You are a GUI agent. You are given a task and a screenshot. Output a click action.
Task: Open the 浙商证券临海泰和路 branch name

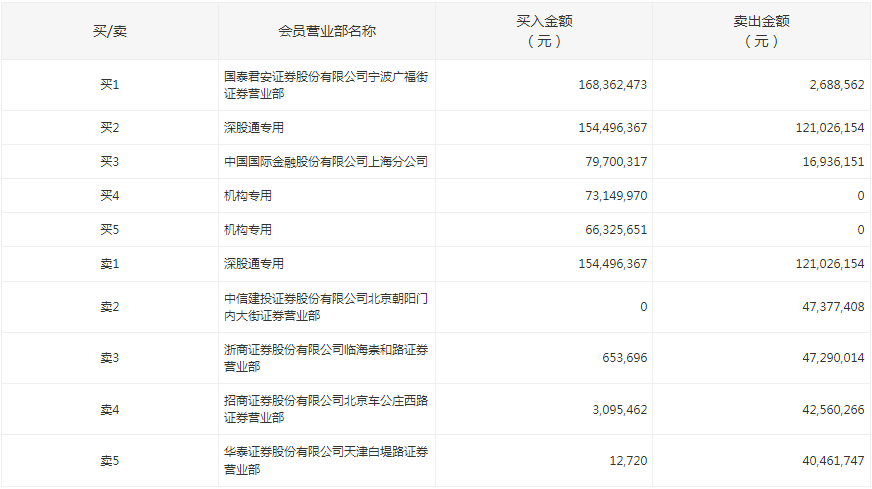pyautogui.click(x=326, y=358)
